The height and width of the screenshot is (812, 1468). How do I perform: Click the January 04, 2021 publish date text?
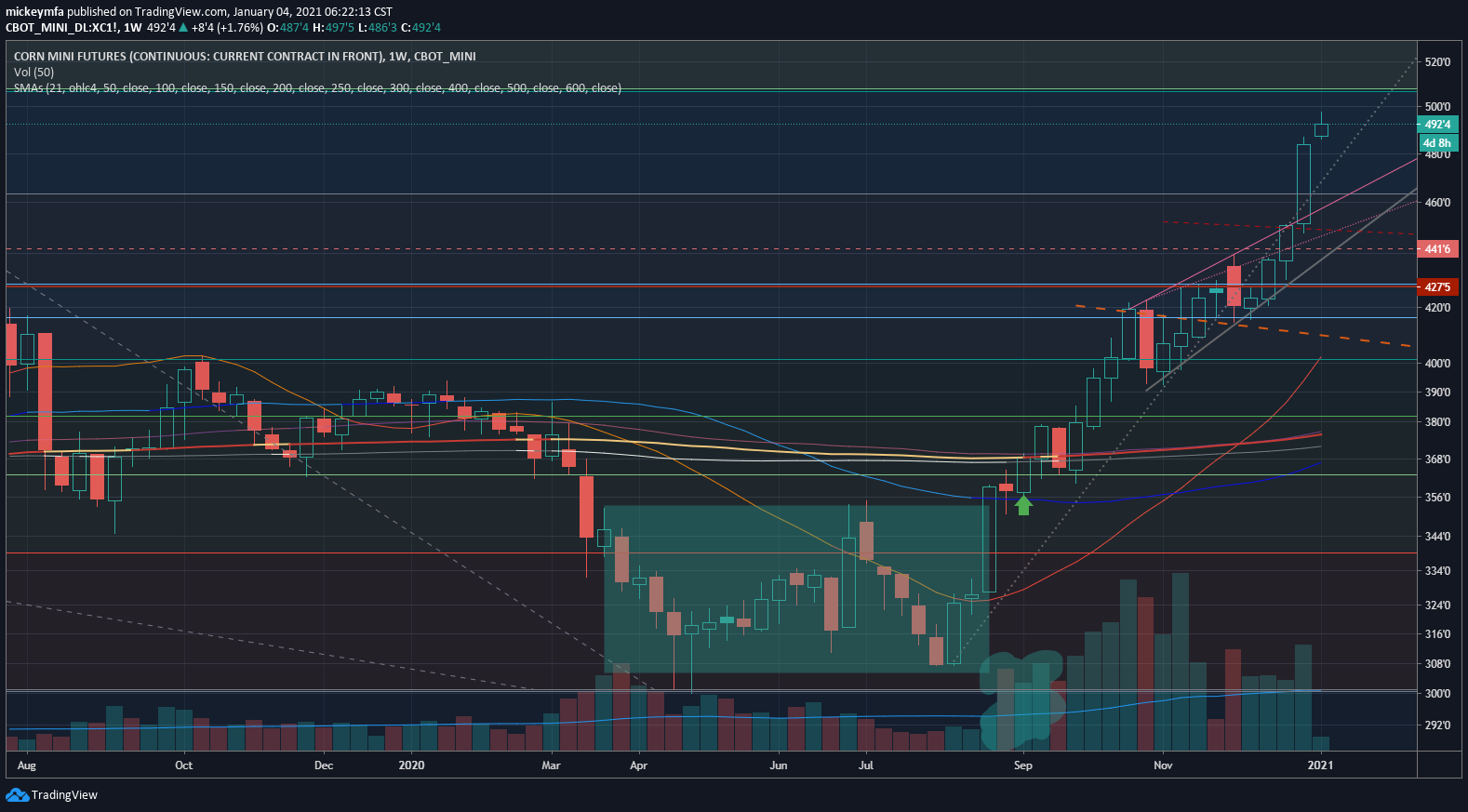[276, 12]
